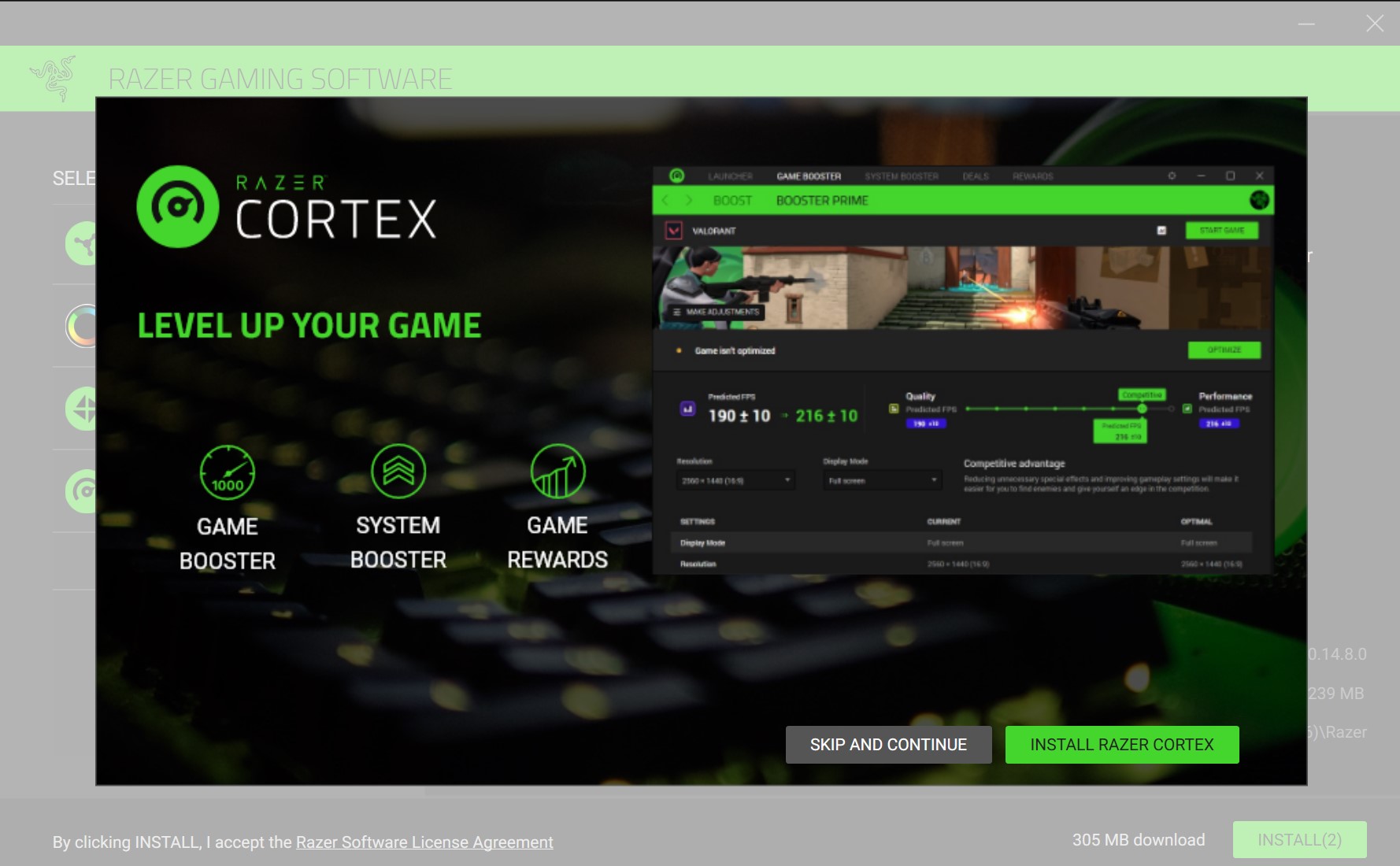Click the System Booster chevrons icon
Viewport: 1400px width, 866px height.
tap(398, 471)
